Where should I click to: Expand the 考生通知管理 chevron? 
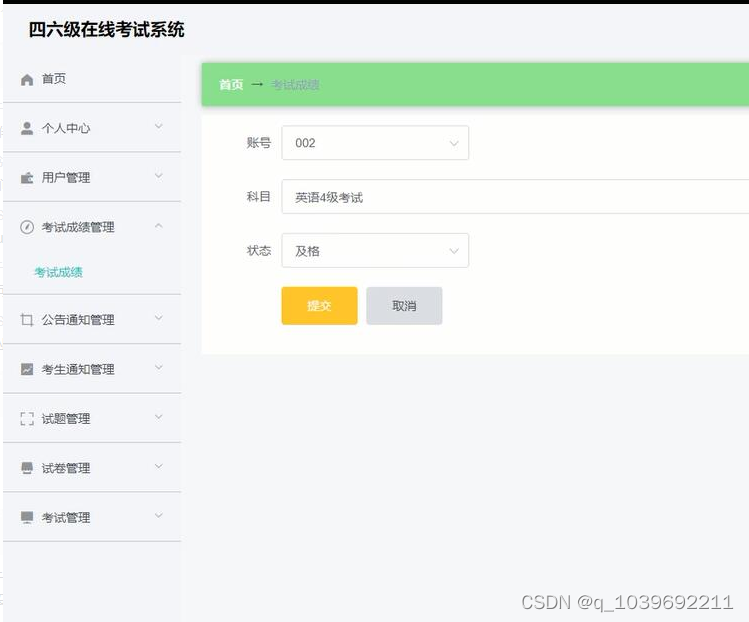[159, 367]
